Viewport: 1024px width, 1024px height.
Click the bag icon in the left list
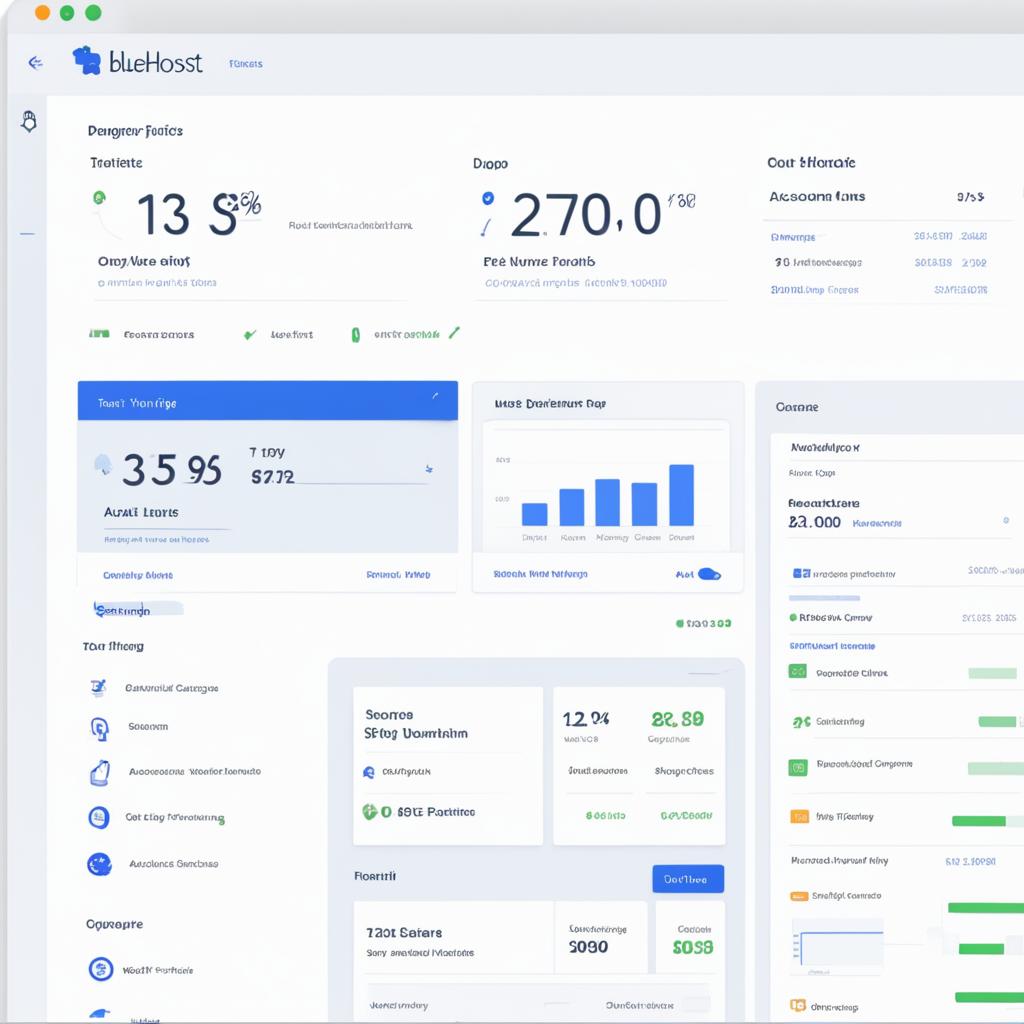click(99, 773)
